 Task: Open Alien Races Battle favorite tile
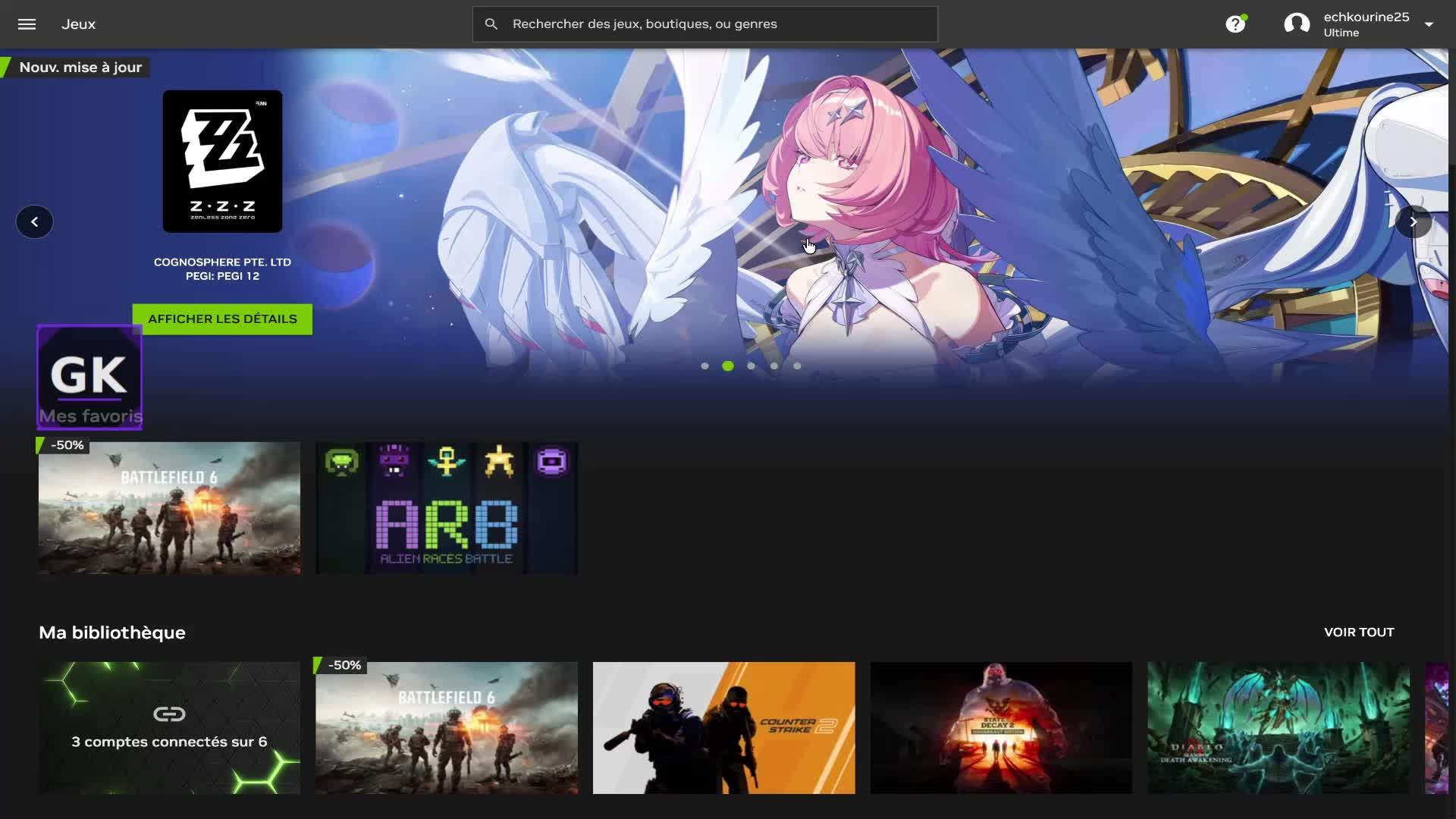pyautogui.click(x=447, y=508)
